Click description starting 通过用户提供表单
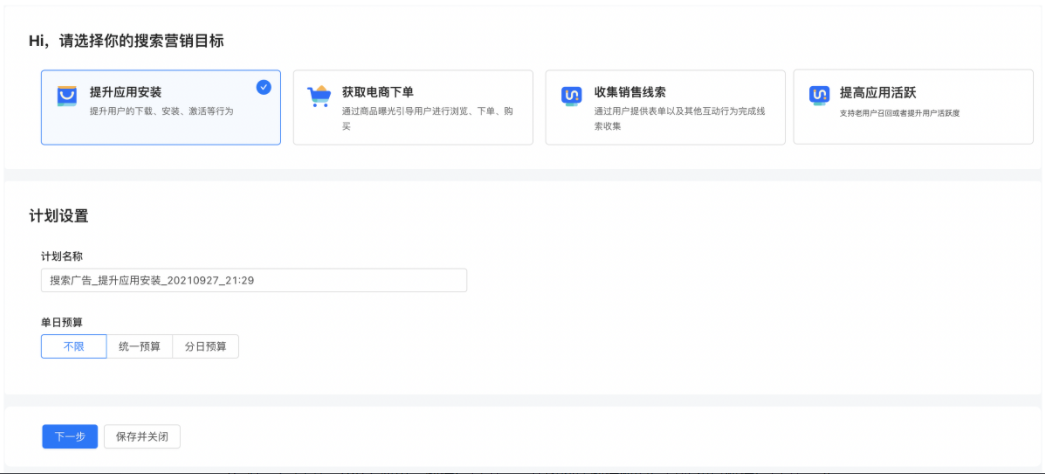This screenshot has height=474, width=1045. 679,118
